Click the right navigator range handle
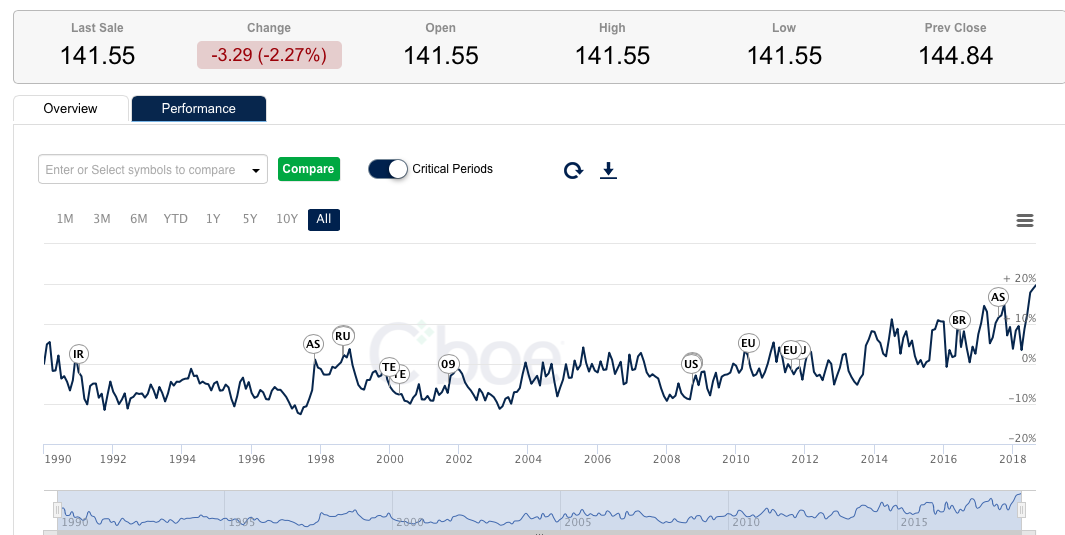The height and width of the screenshot is (535, 1065). (x=1021, y=510)
